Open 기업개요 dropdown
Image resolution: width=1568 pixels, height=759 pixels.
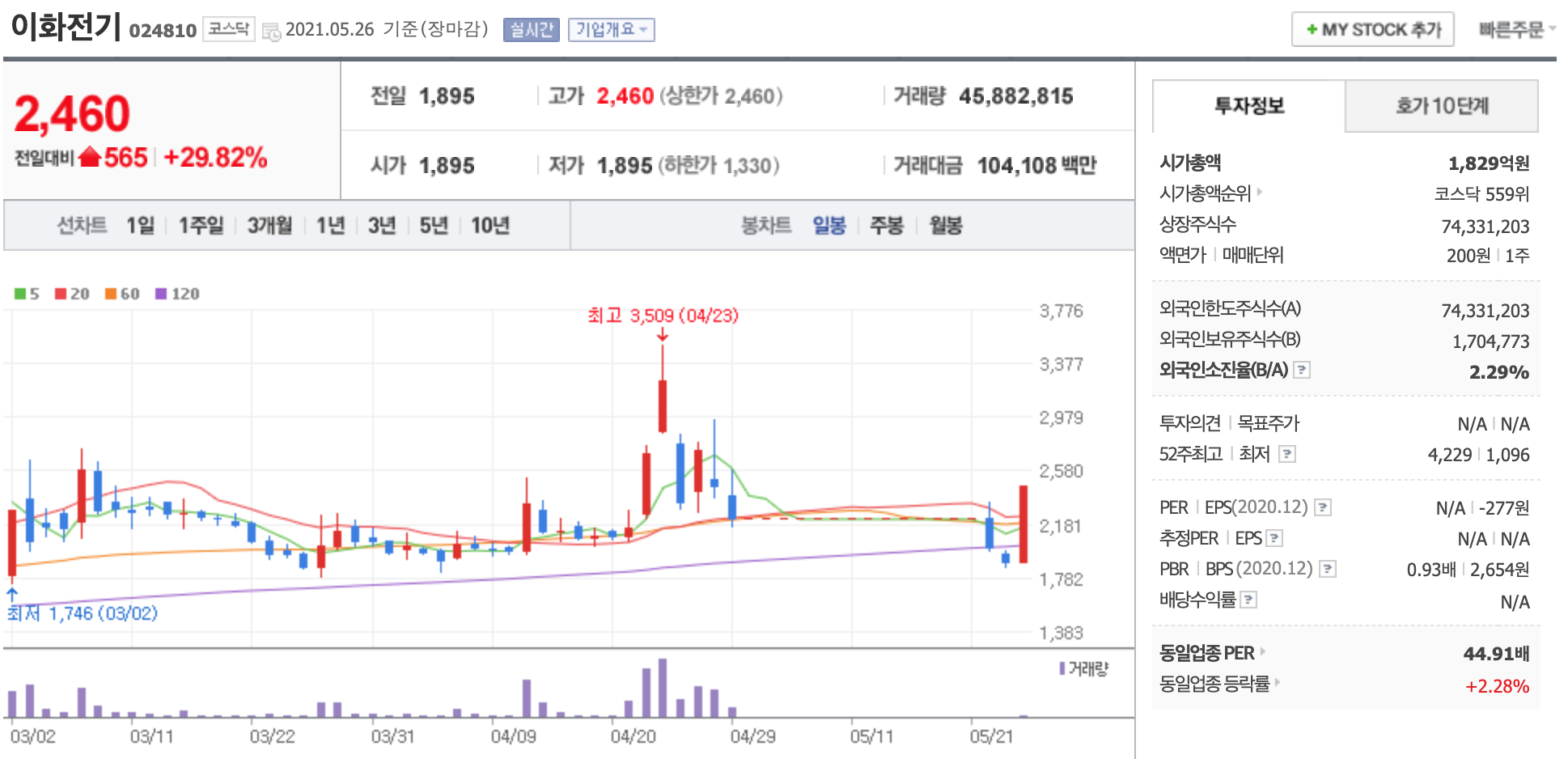click(x=611, y=30)
